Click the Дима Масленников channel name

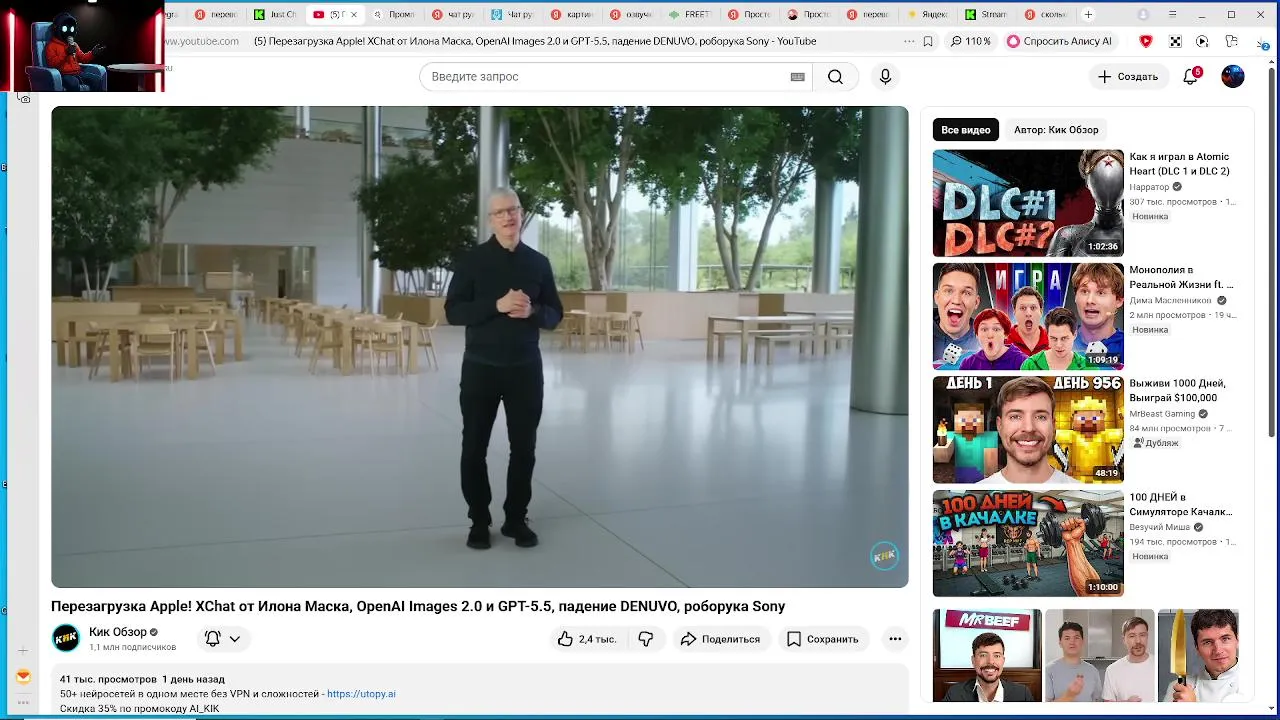point(1170,300)
